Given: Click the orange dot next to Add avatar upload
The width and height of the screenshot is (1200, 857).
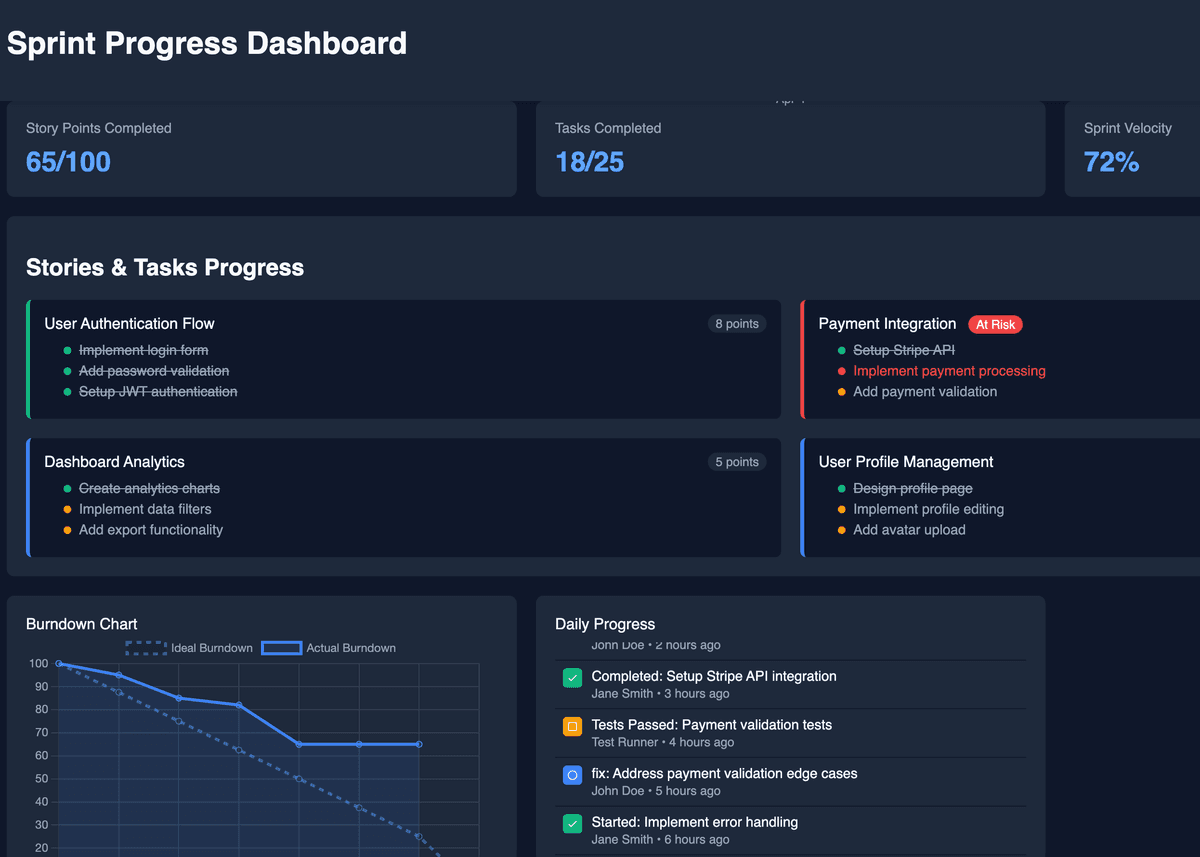Looking at the screenshot, I should (842, 530).
